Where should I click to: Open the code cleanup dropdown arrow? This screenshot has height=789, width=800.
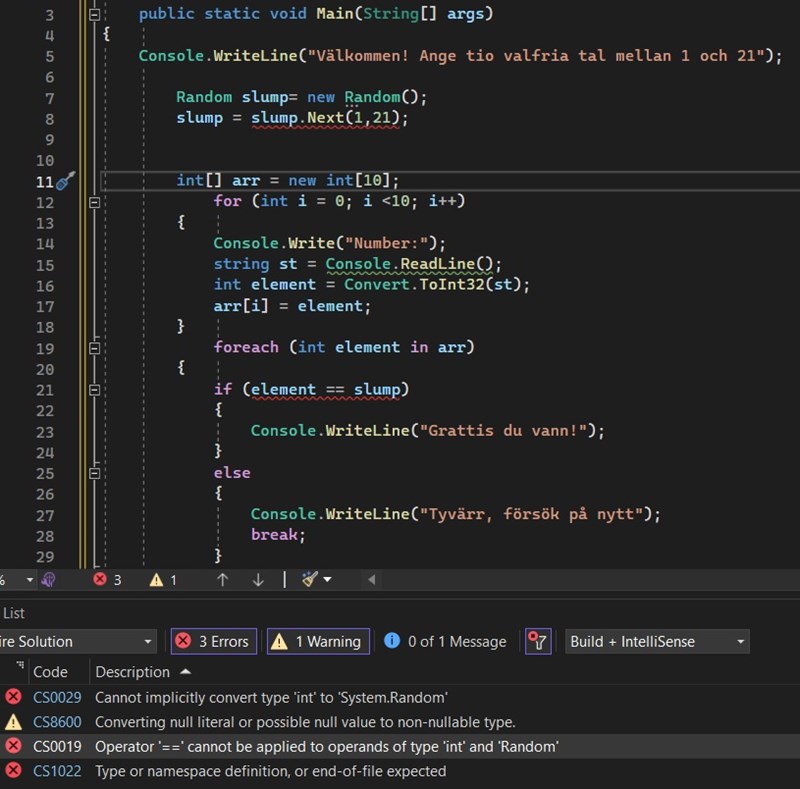tap(327, 580)
